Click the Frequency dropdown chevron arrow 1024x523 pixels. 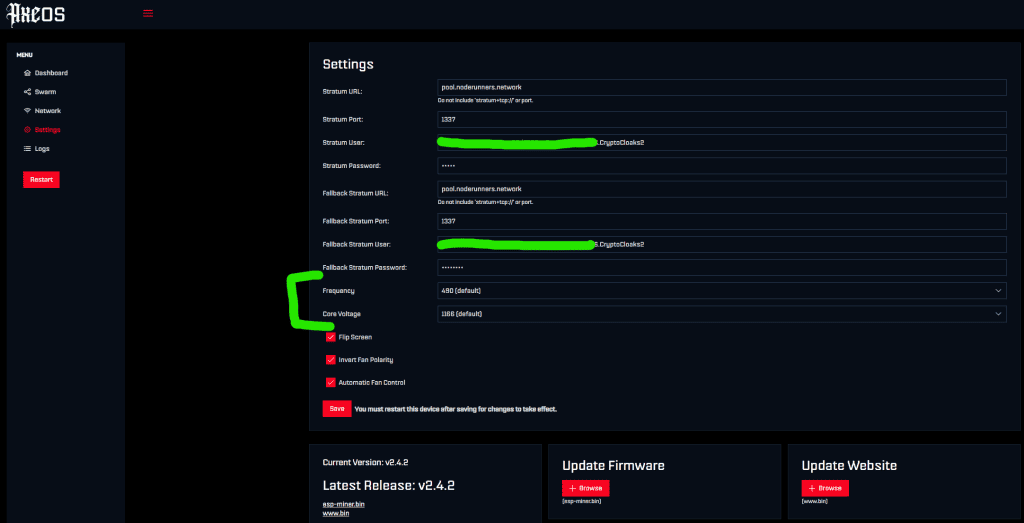point(998,290)
